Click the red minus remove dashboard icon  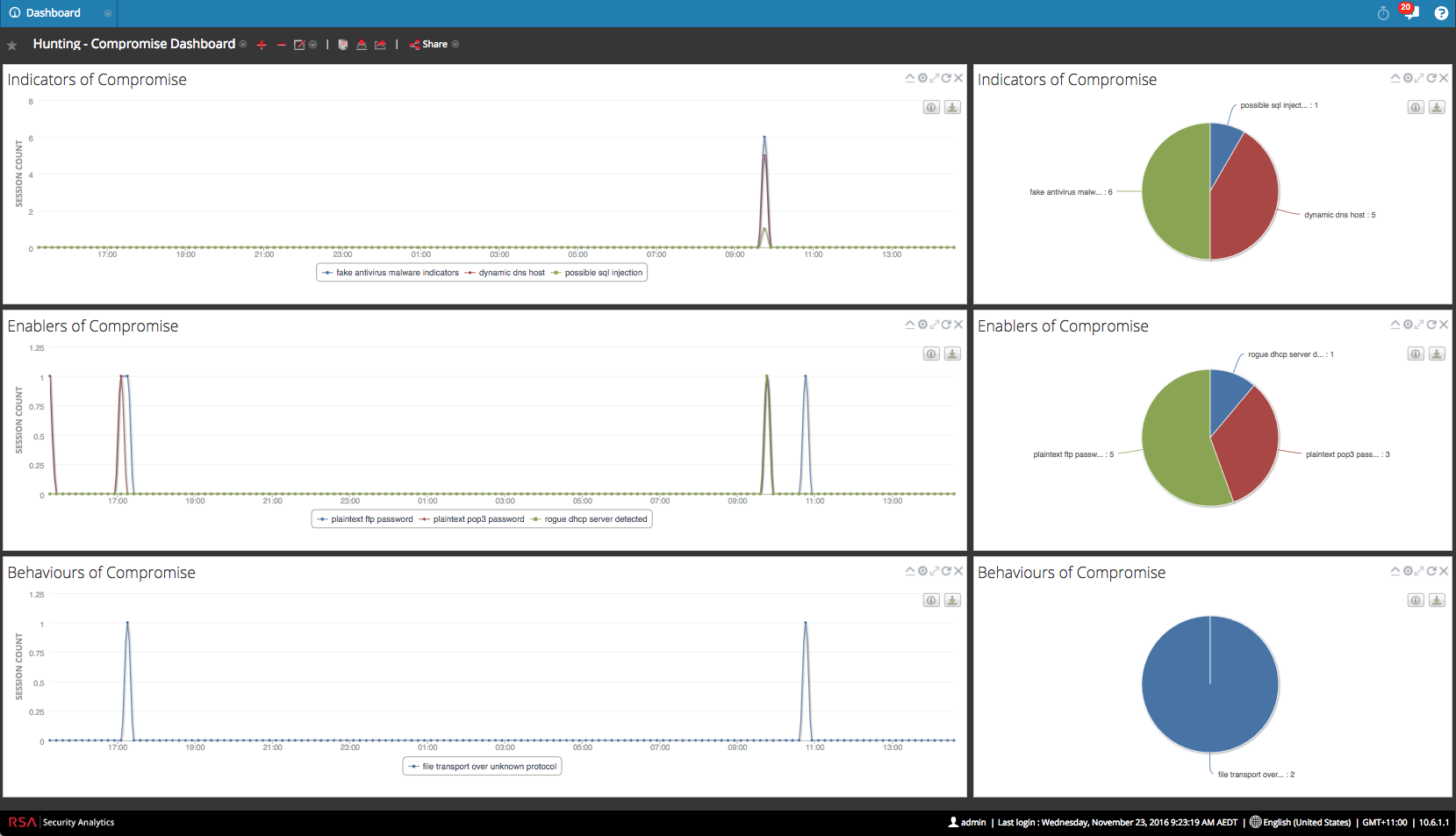click(281, 45)
